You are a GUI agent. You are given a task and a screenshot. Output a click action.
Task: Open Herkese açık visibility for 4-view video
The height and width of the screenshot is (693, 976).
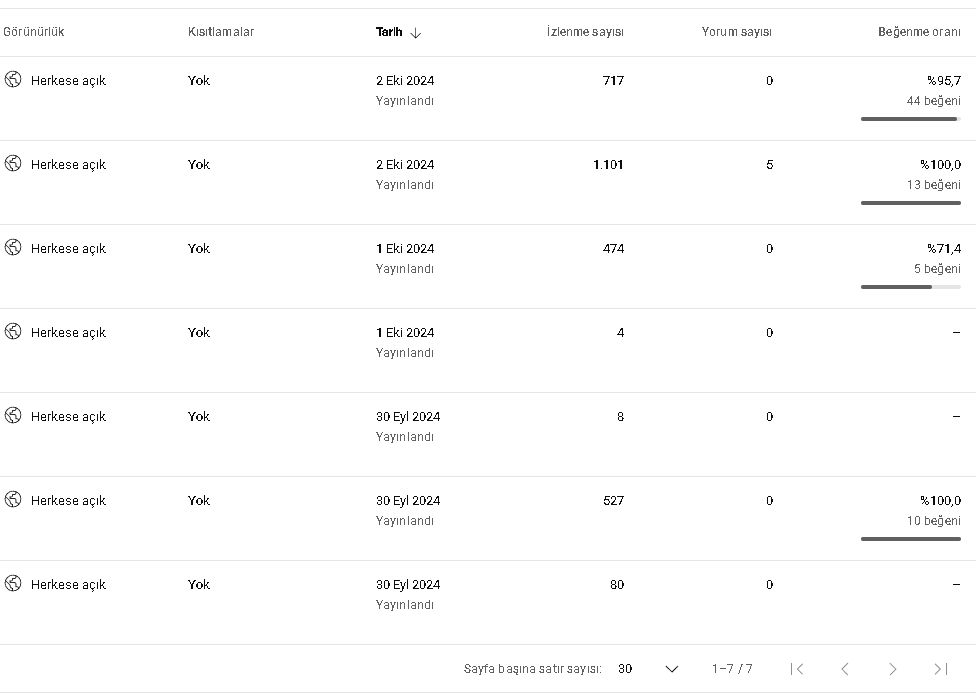68,332
